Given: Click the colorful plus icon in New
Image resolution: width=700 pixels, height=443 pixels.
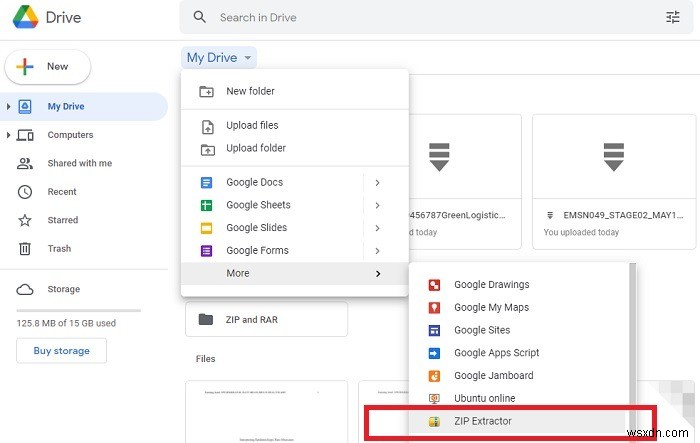Looking at the screenshot, I should pos(25,67).
